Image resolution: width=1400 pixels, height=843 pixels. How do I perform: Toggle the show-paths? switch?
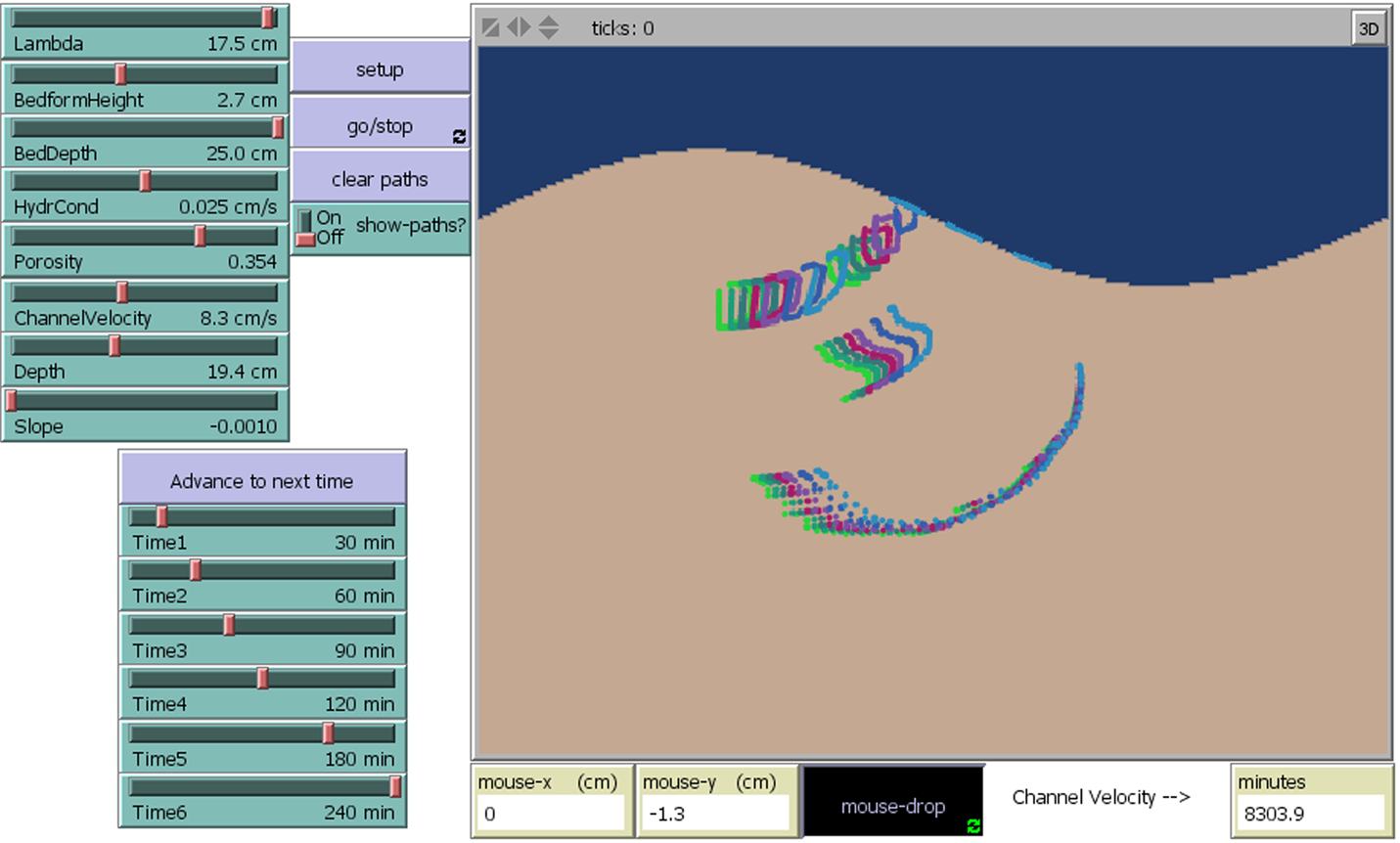(306, 227)
